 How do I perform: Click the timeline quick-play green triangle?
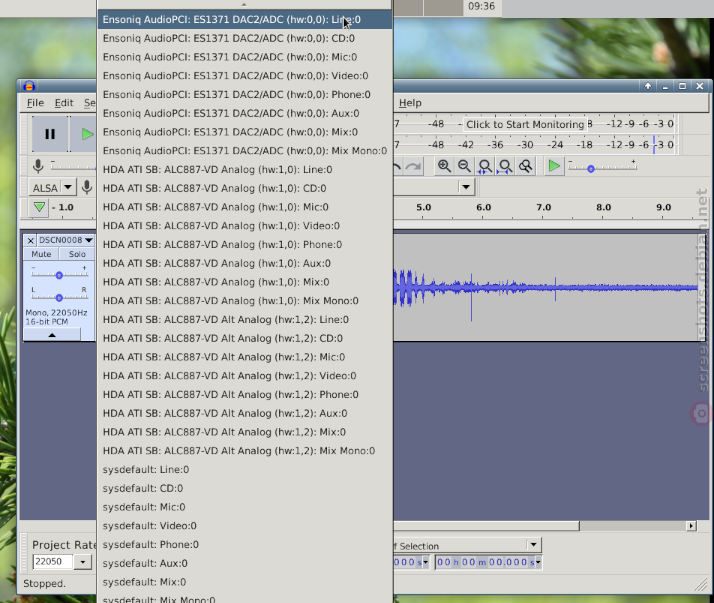point(39,207)
